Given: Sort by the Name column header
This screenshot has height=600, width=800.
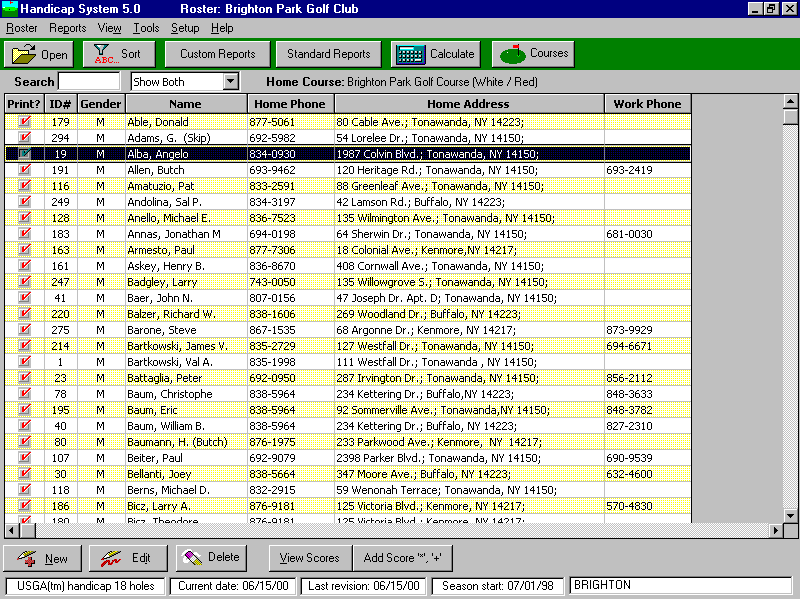Looking at the screenshot, I should (x=185, y=104).
